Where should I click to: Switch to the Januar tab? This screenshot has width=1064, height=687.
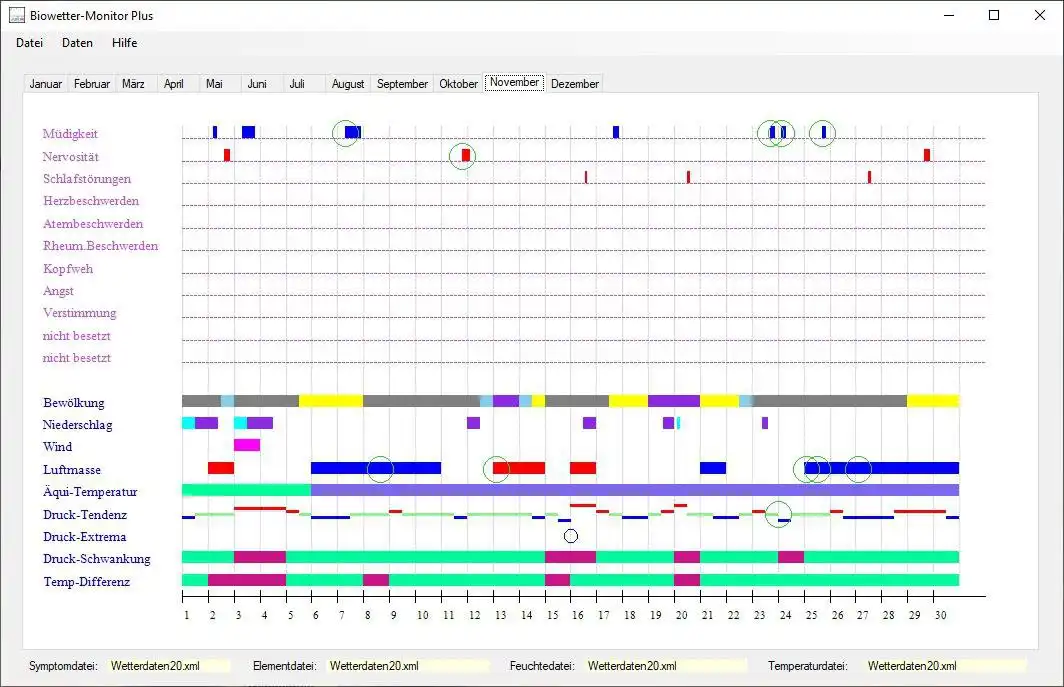coord(46,84)
